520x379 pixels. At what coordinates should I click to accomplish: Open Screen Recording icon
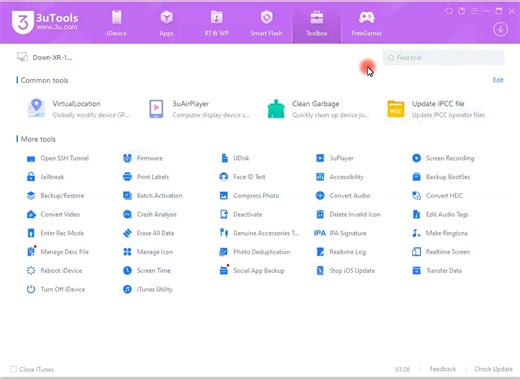(416, 158)
